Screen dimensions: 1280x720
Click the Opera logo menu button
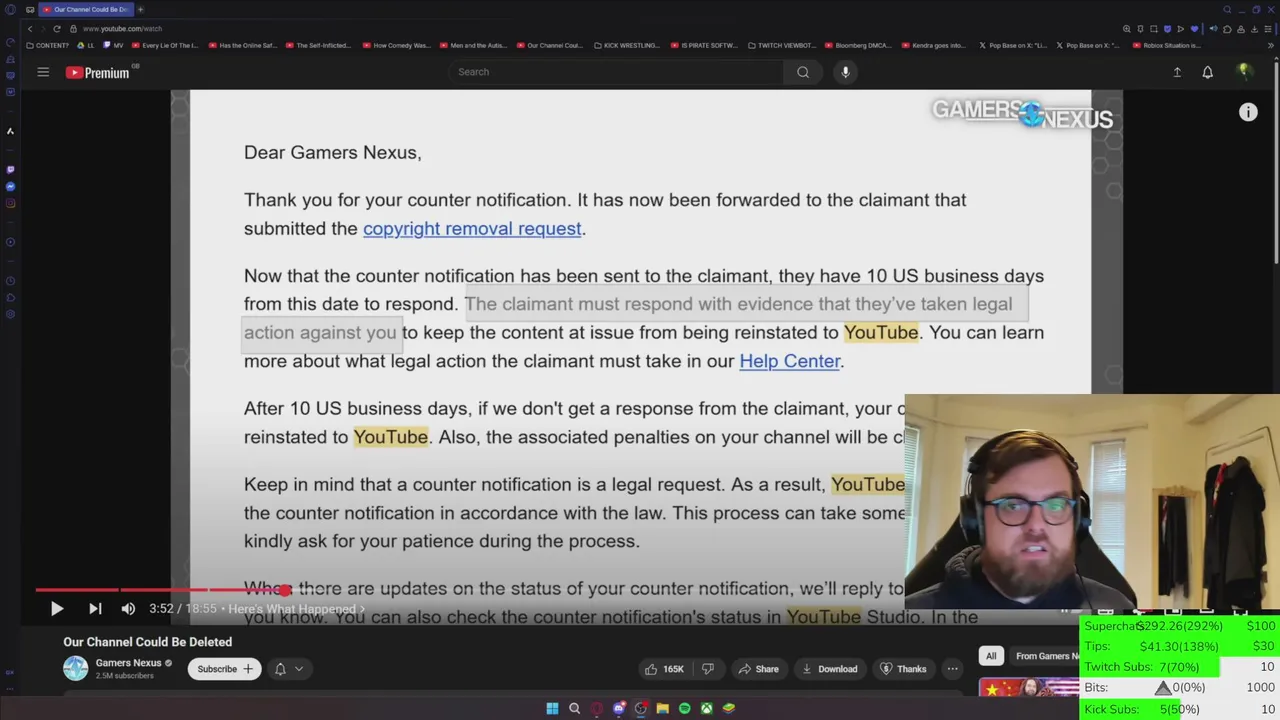tap(10, 9)
